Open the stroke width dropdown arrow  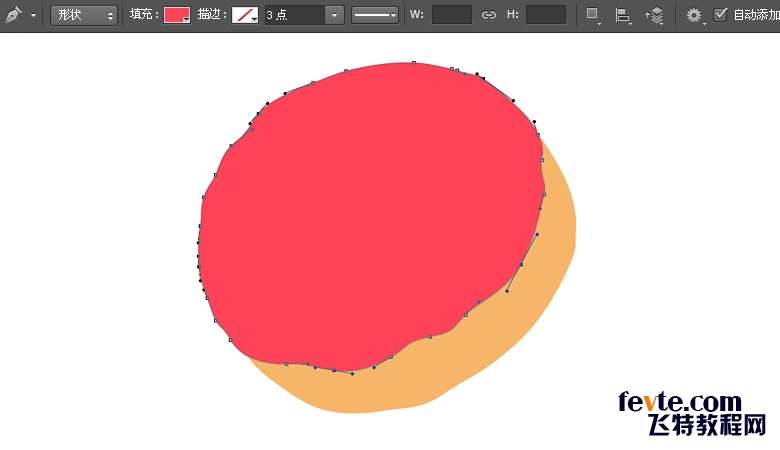(335, 15)
